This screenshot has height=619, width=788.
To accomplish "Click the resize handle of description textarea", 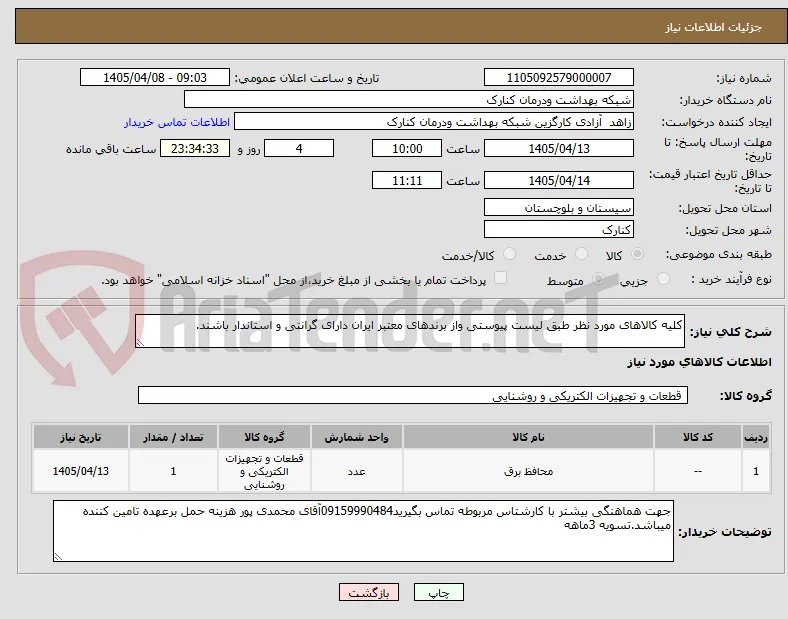I will (x=140, y=343).
